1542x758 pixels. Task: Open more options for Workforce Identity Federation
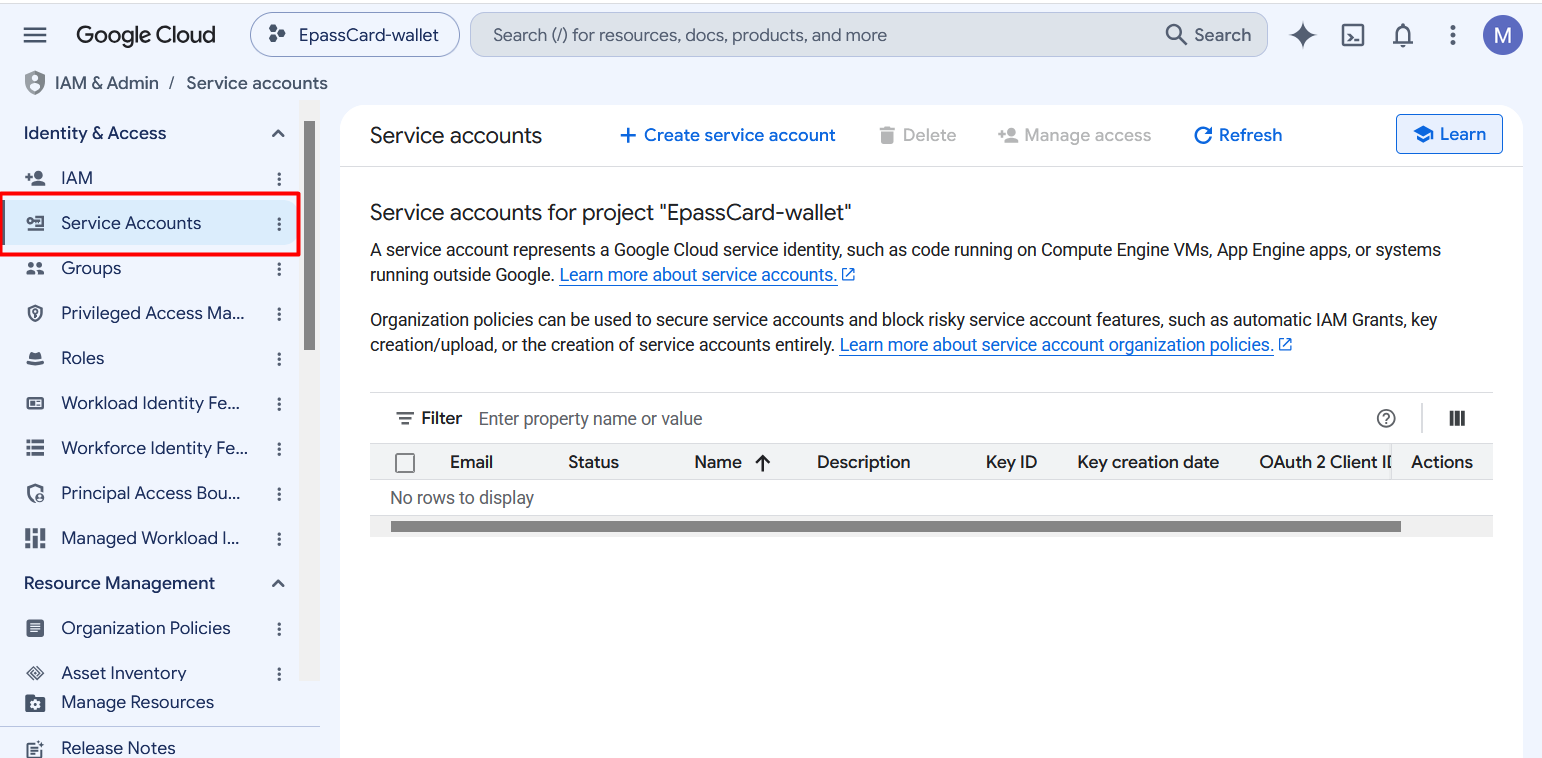click(279, 449)
